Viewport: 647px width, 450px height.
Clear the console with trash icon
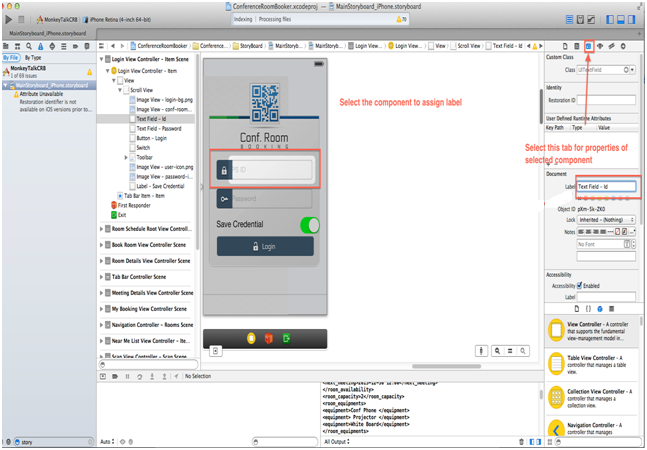[x=522, y=442]
